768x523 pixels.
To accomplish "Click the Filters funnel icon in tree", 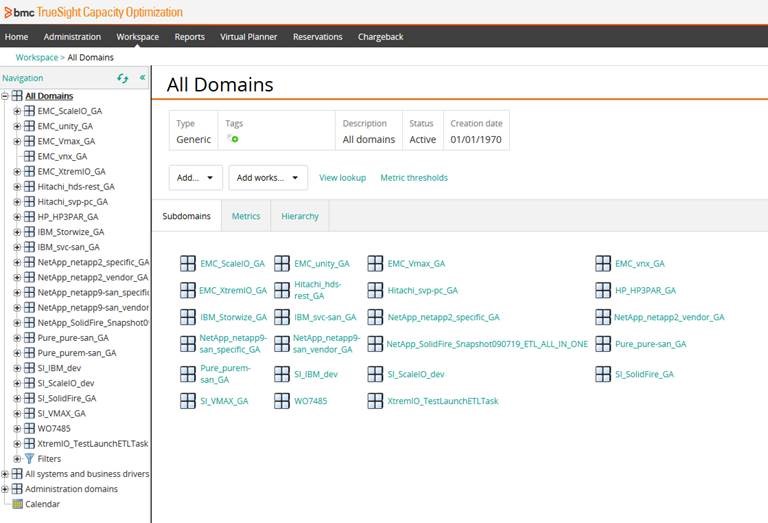I will 29,458.
